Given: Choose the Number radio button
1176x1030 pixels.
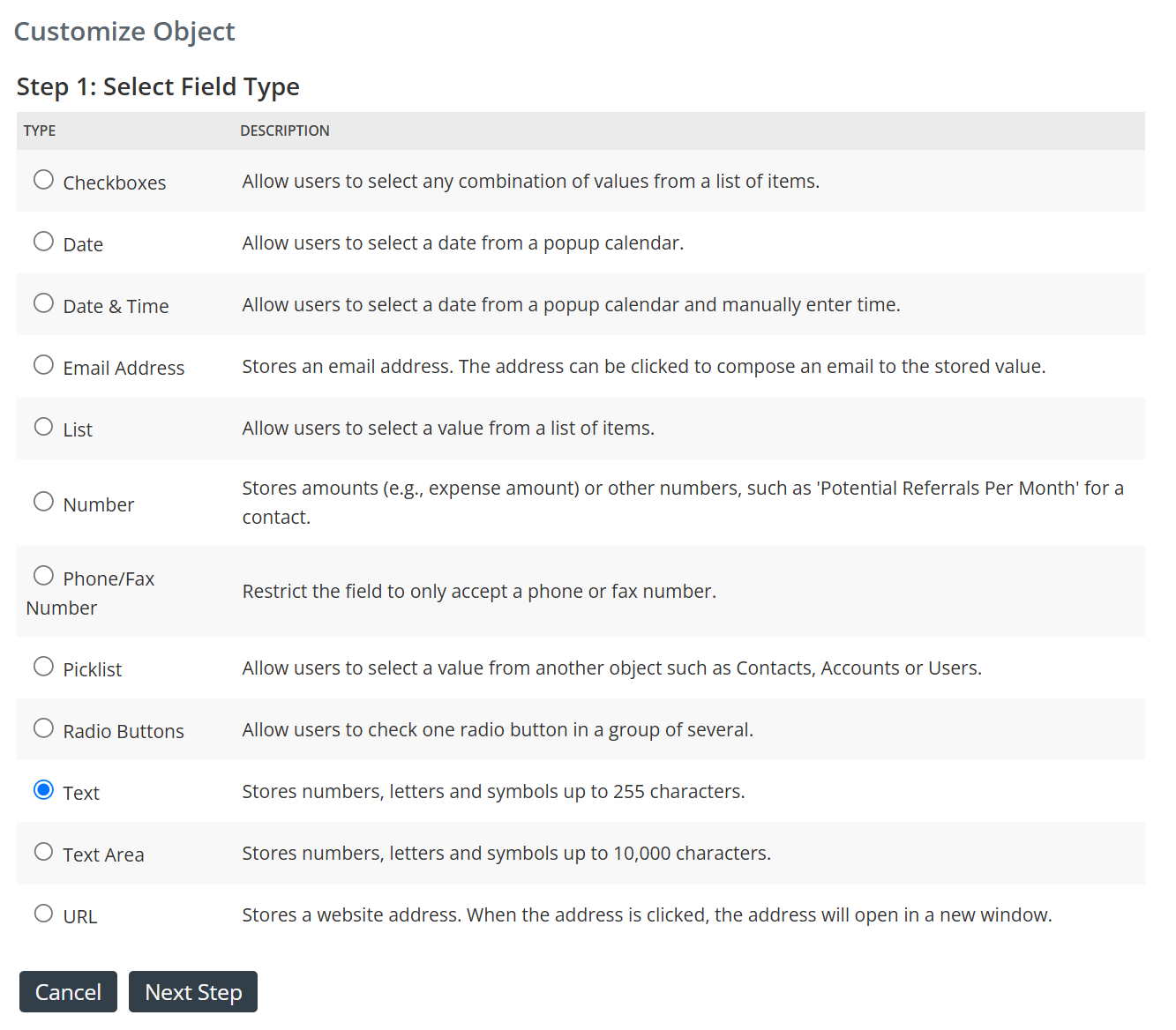Looking at the screenshot, I should 43,502.
